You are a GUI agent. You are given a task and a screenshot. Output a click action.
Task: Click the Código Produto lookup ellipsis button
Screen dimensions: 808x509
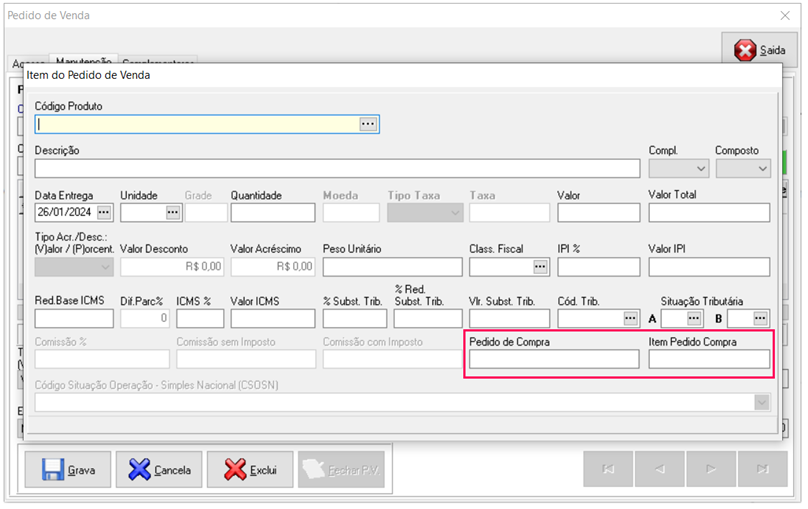[368, 124]
